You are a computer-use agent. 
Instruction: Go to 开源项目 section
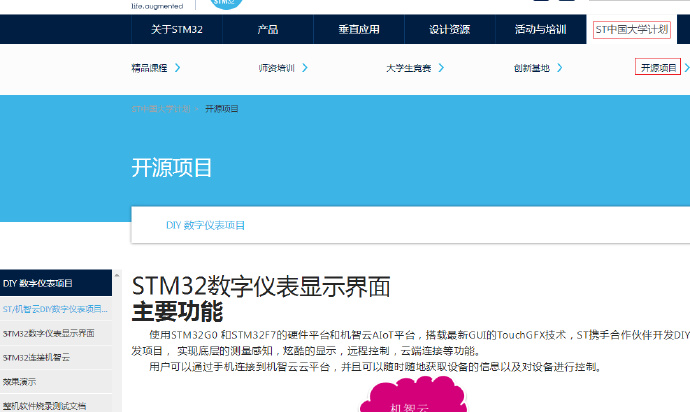point(658,67)
